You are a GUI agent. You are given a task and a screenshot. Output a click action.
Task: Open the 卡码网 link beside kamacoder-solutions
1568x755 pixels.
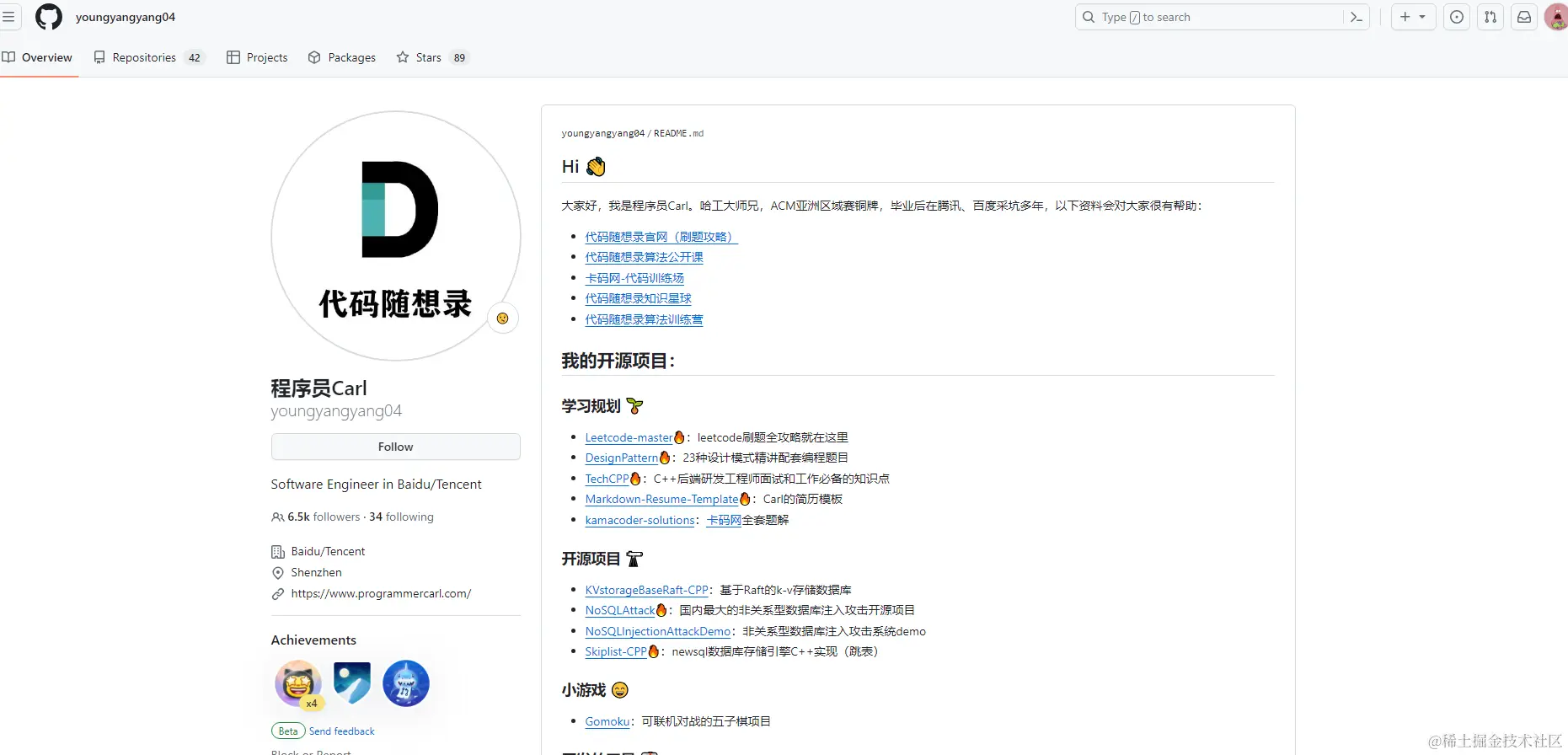(724, 520)
